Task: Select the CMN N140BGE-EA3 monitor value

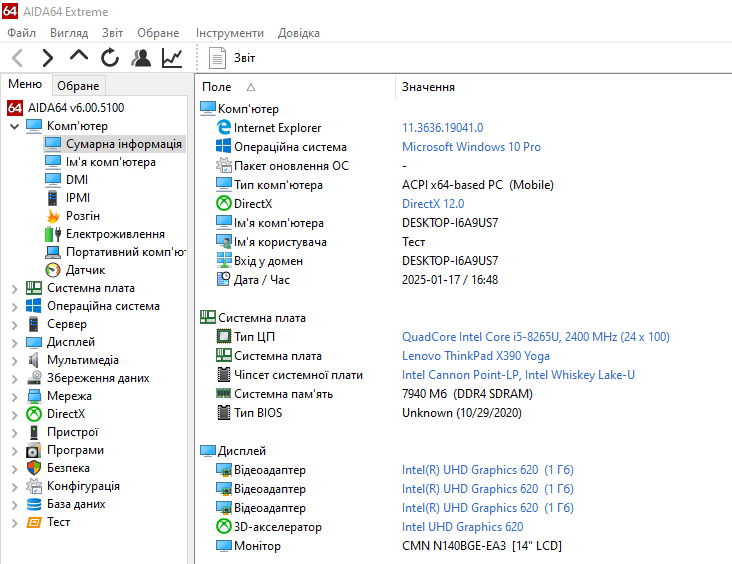Action: (x=482, y=546)
